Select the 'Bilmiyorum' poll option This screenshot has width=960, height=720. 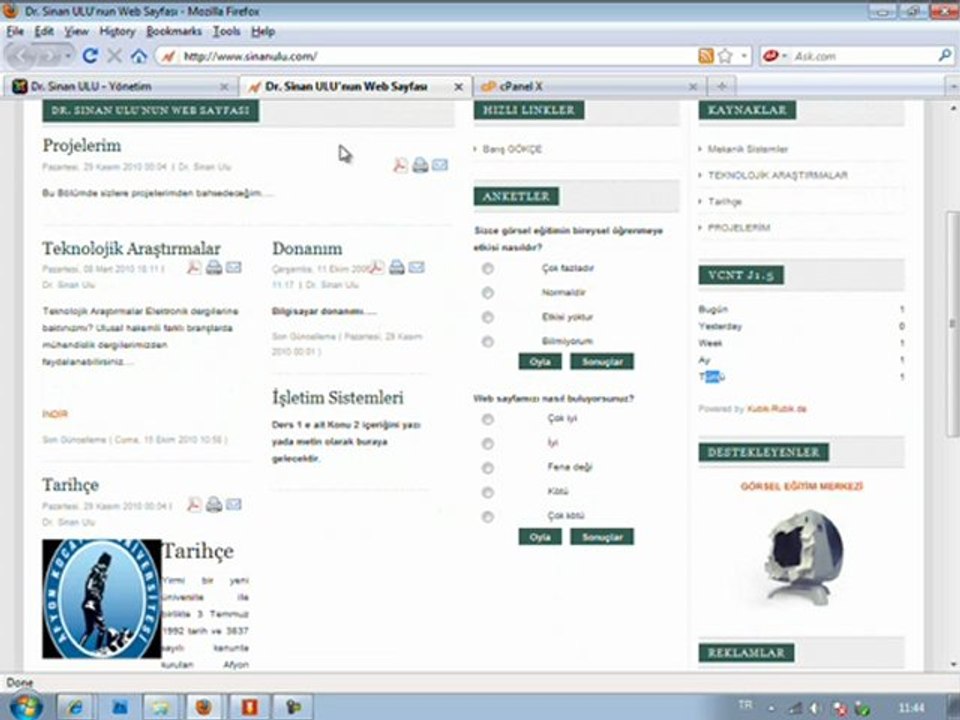(x=487, y=342)
